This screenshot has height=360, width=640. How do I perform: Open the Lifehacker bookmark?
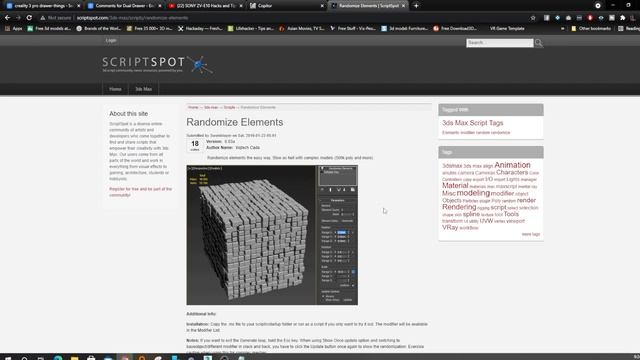(251, 29)
